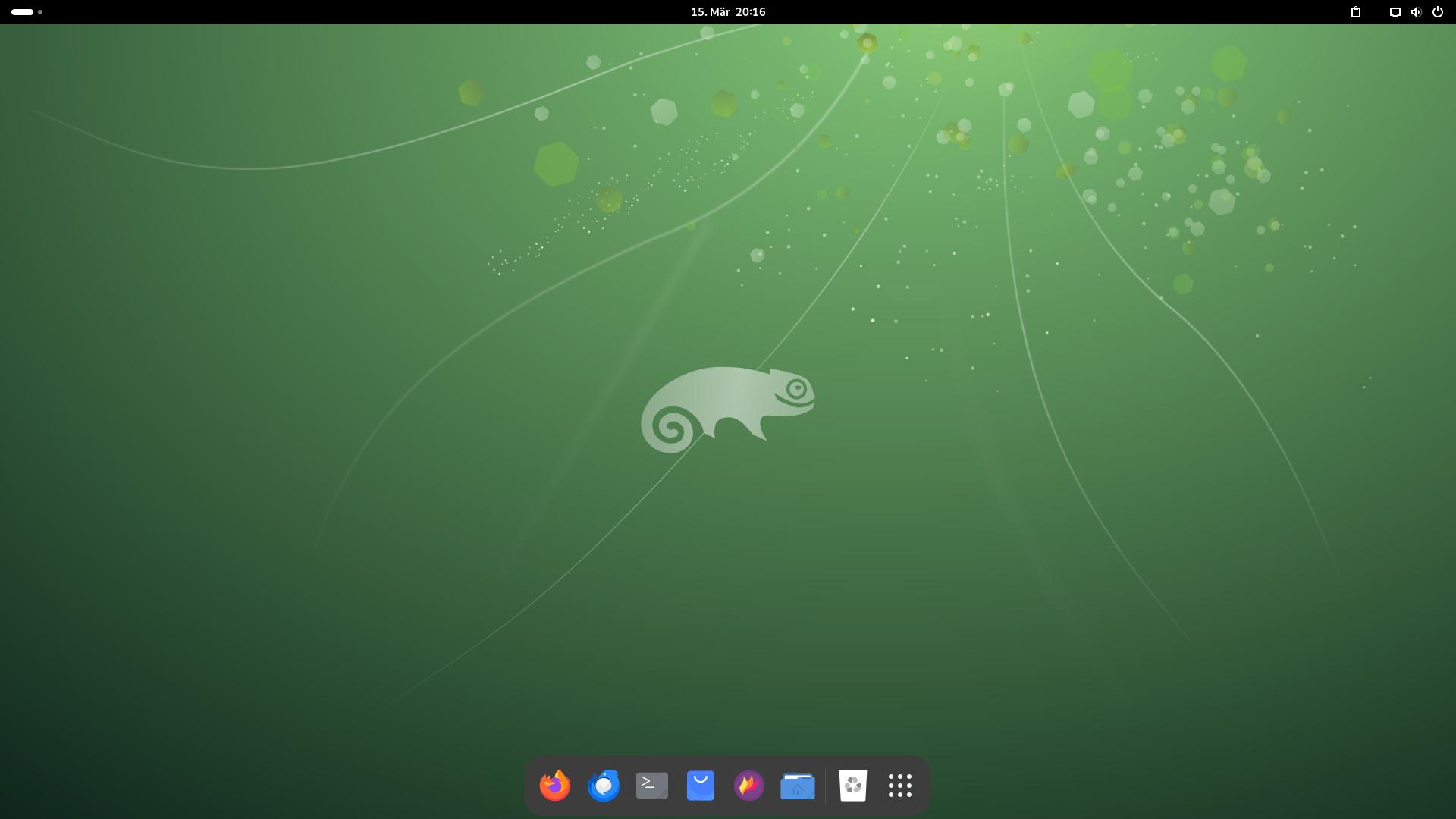This screenshot has width=1456, height=819.
Task: Click the volume speaker icon
Action: (x=1416, y=12)
